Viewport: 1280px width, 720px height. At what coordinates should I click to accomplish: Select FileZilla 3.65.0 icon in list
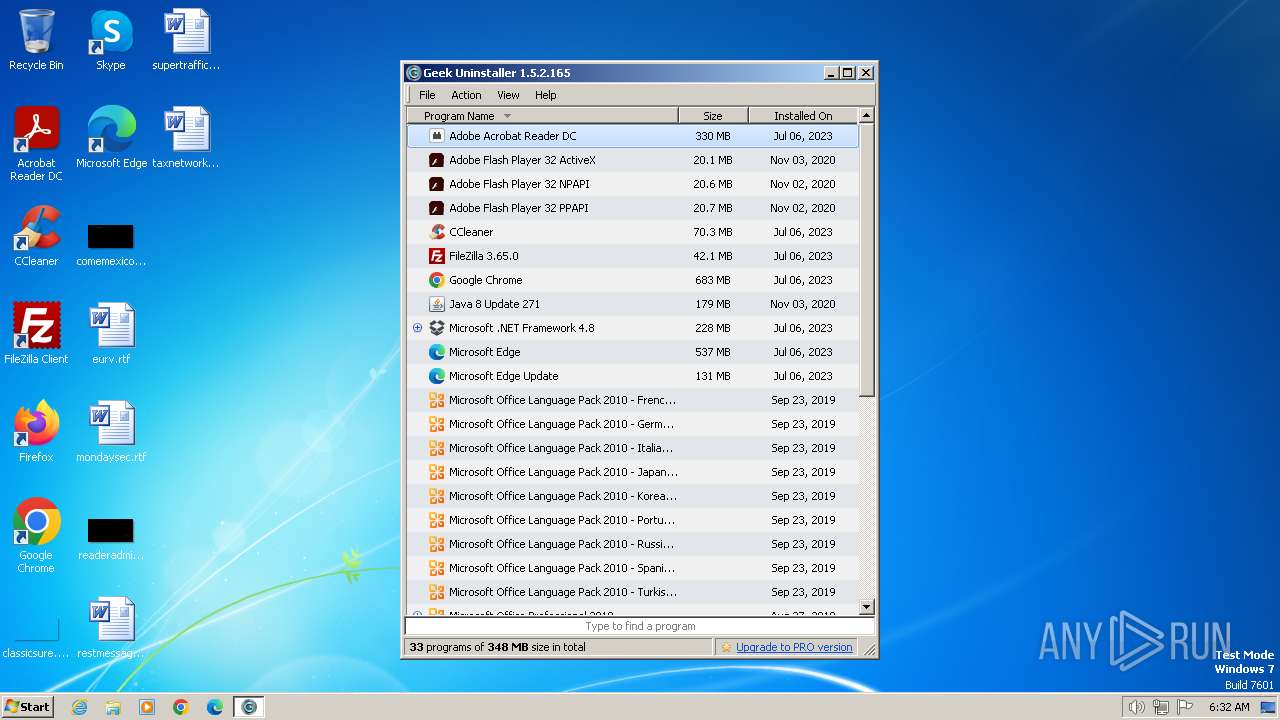point(436,256)
